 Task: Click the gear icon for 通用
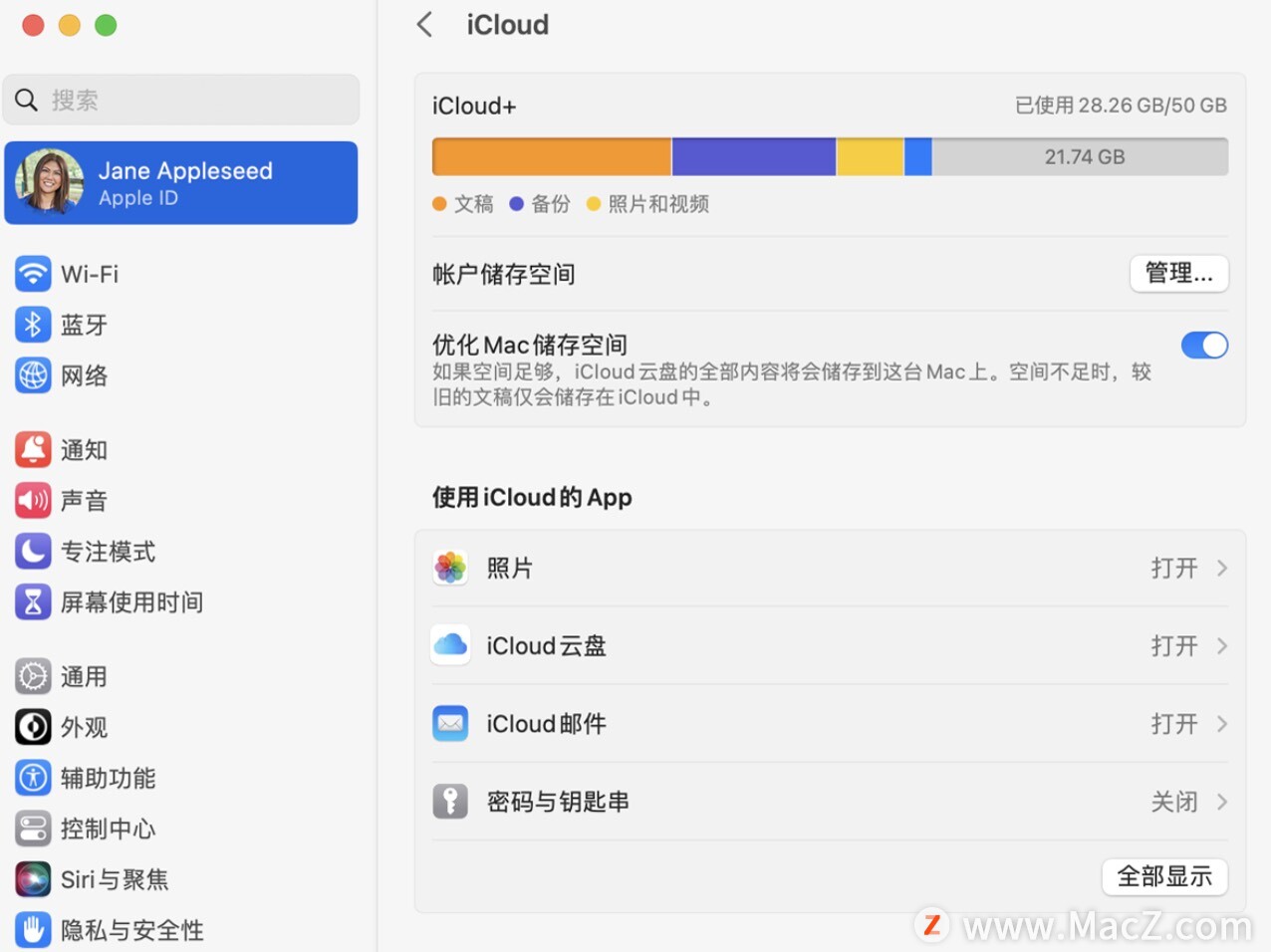coord(33,676)
